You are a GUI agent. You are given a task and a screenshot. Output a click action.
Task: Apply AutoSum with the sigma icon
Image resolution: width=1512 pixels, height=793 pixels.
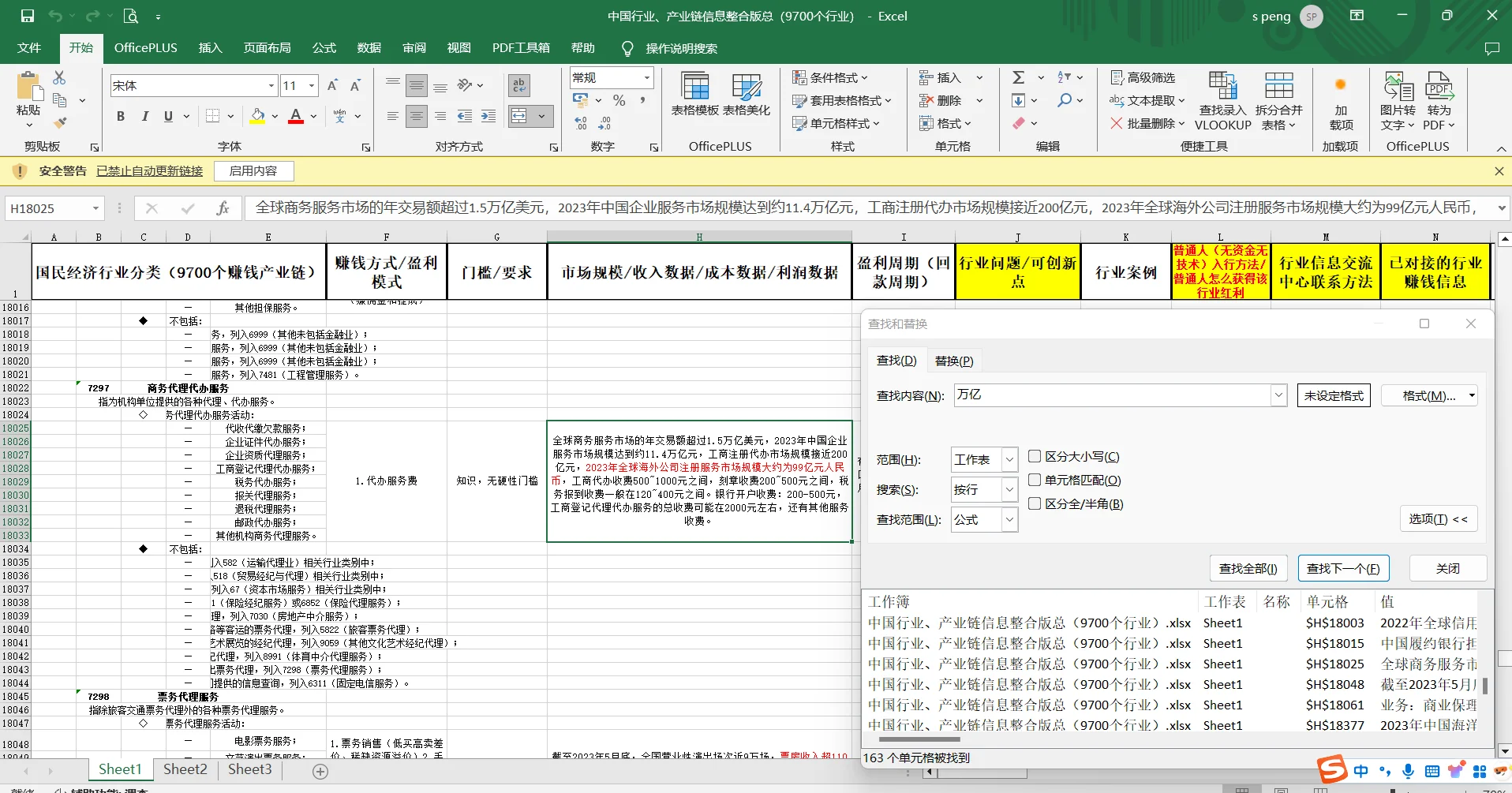pyautogui.click(x=1019, y=77)
